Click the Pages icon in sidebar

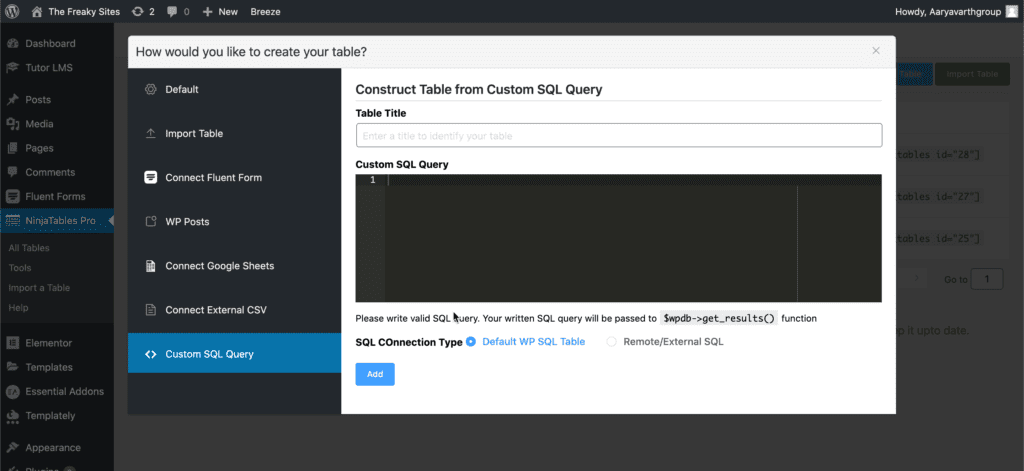click(x=12, y=148)
